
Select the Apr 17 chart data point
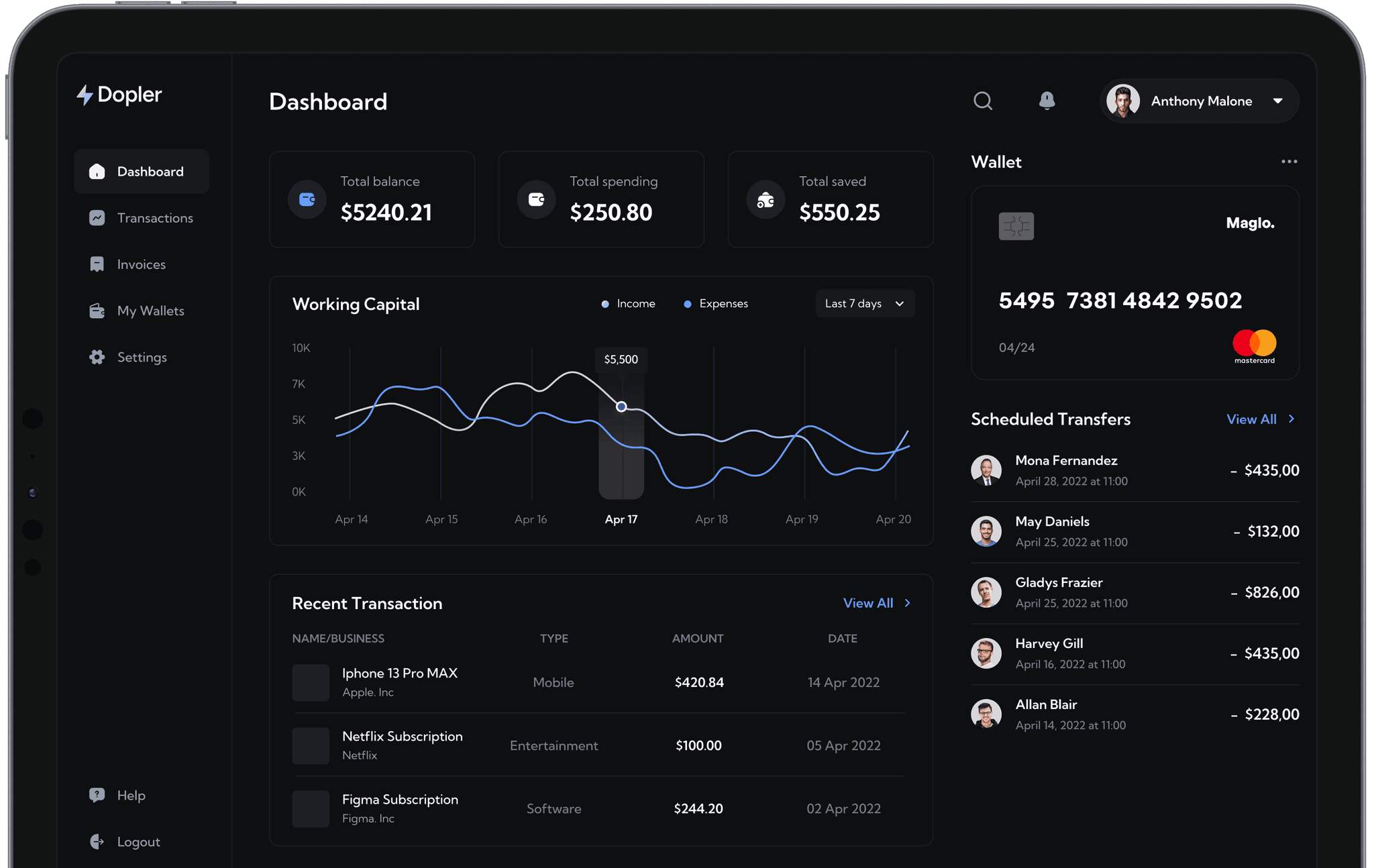(621, 406)
